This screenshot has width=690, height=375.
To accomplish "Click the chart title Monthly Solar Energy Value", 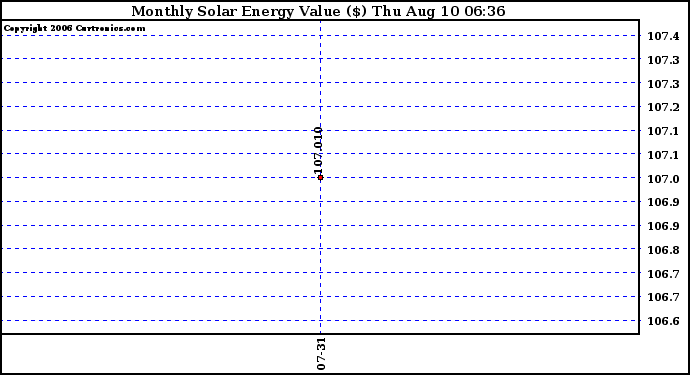I will [318, 11].
